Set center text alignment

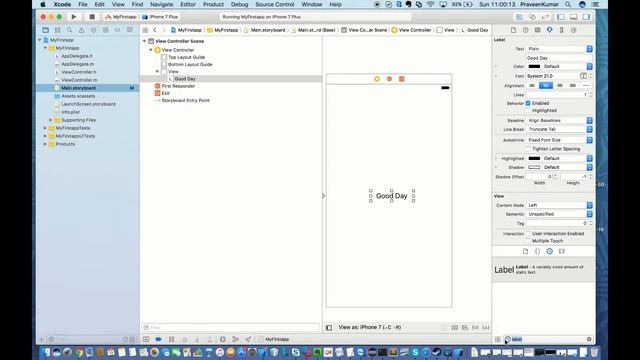coord(546,85)
